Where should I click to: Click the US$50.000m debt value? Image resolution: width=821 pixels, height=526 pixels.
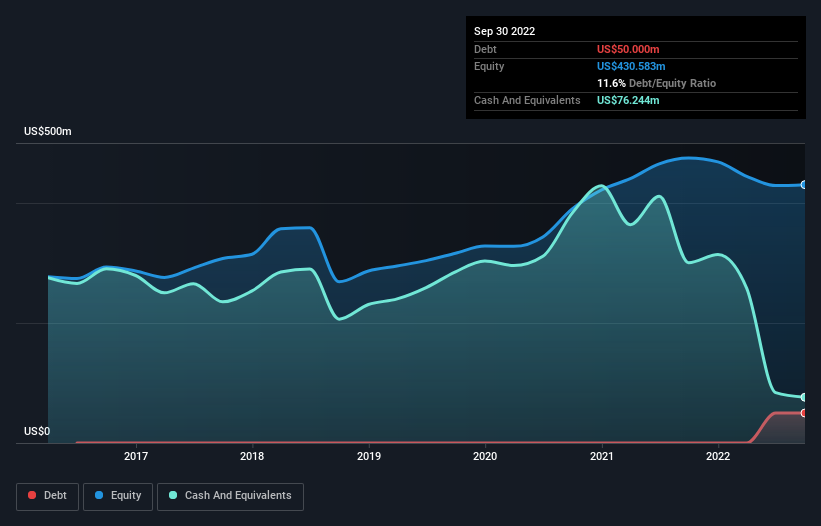click(628, 49)
